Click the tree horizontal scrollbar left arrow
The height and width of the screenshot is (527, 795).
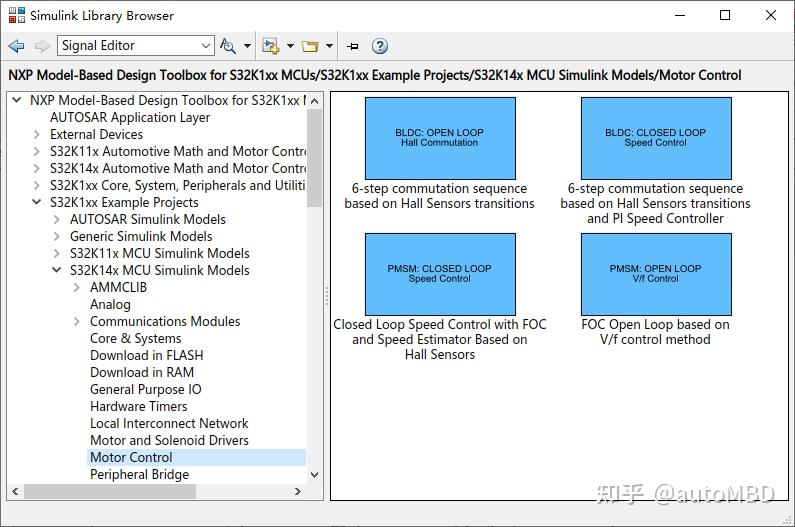pyautogui.click(x=15, y=491)
